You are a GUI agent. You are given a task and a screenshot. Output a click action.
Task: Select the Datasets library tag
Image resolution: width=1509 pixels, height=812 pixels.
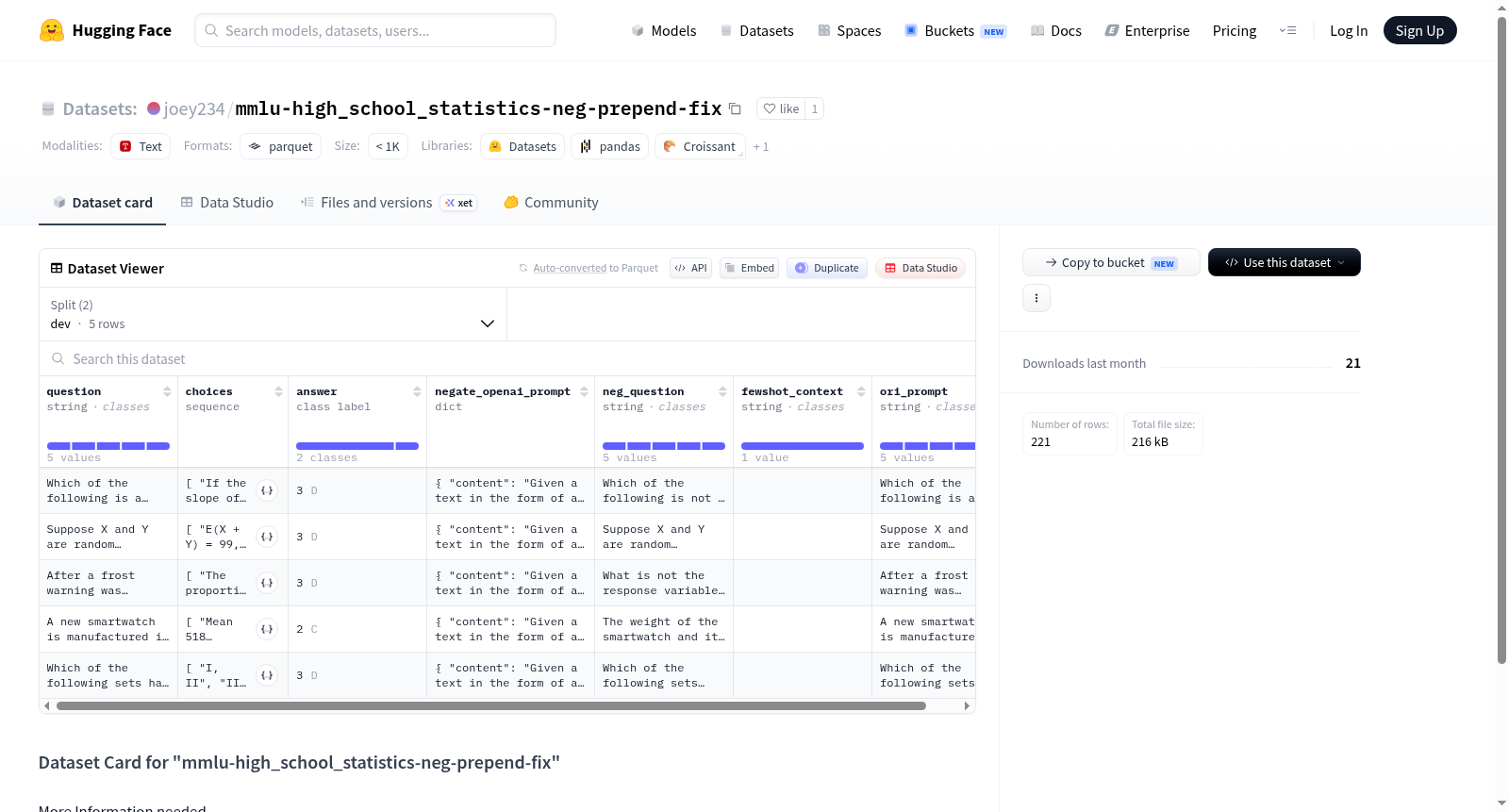522,146
